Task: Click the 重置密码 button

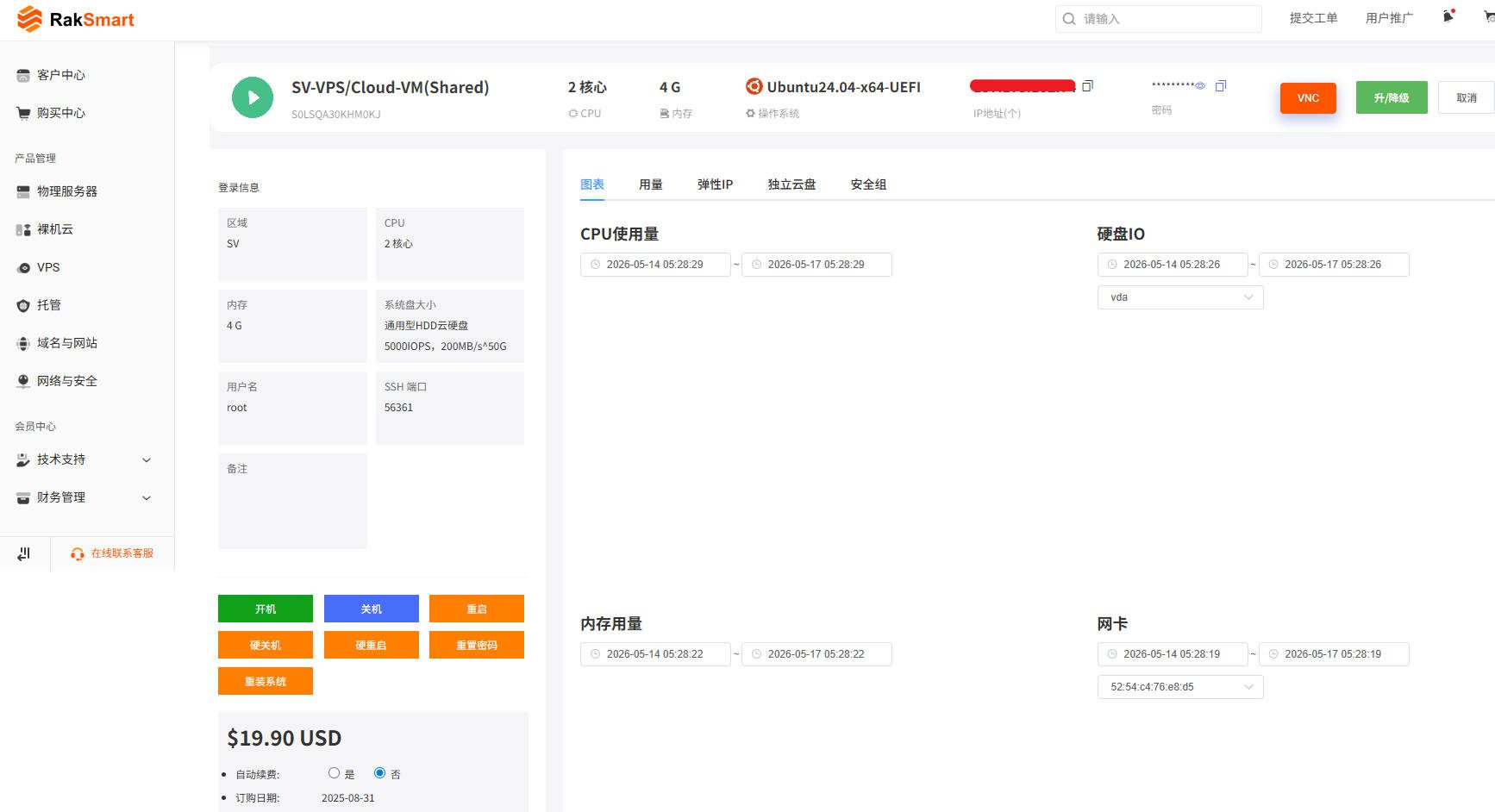Action: 477,645
